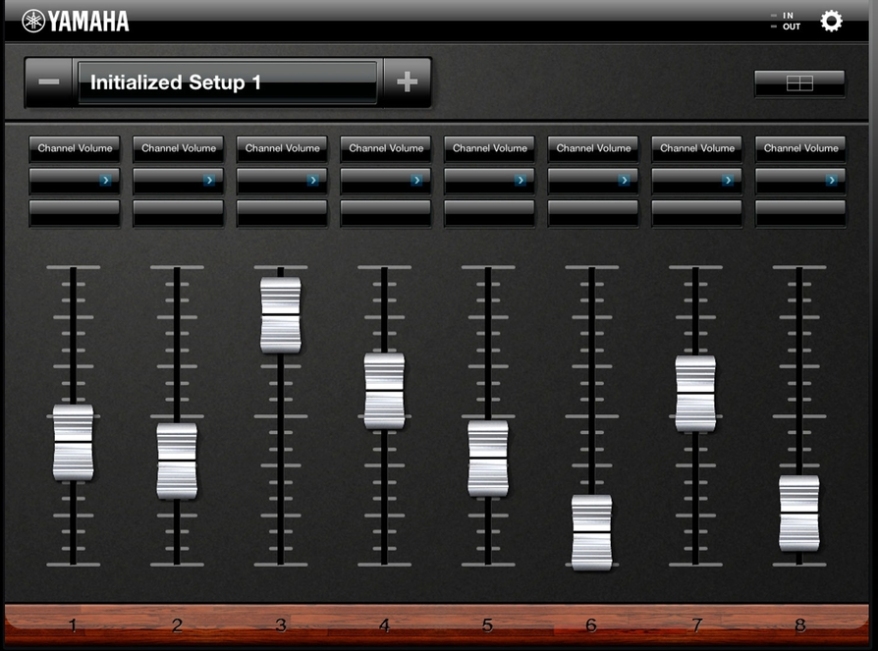
Task: Open the Initialized Setup 1 name field
Action: click(227, 82)
